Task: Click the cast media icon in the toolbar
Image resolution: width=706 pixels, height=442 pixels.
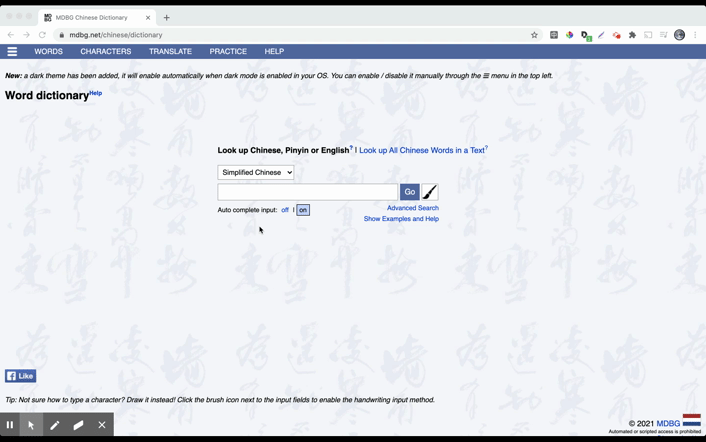Action: 648,35
